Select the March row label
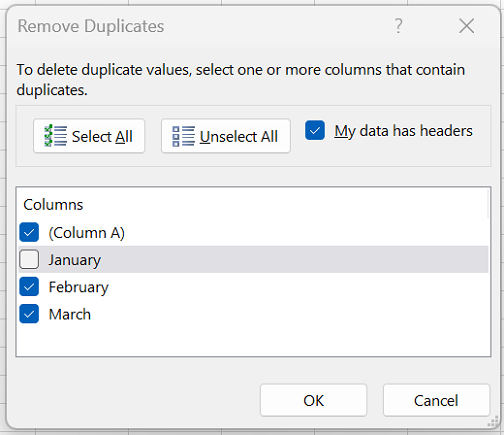Image resolution: width=504 pixels, height=435 pixels. pyautogui.click(x=70, y=314)
